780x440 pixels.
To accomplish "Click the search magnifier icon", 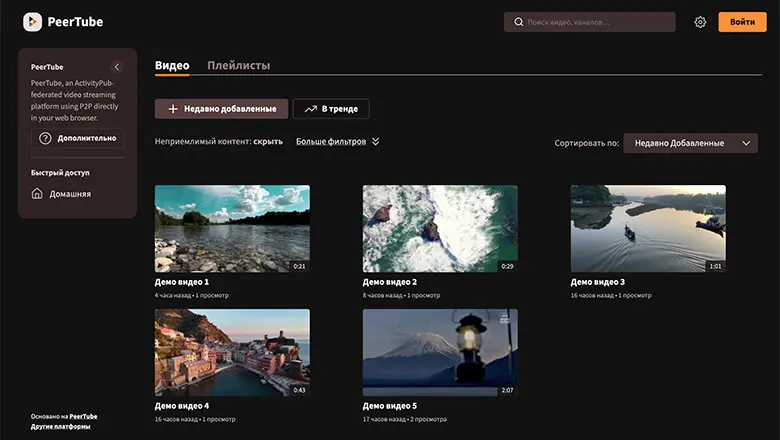I will click(x=518, y=22).
